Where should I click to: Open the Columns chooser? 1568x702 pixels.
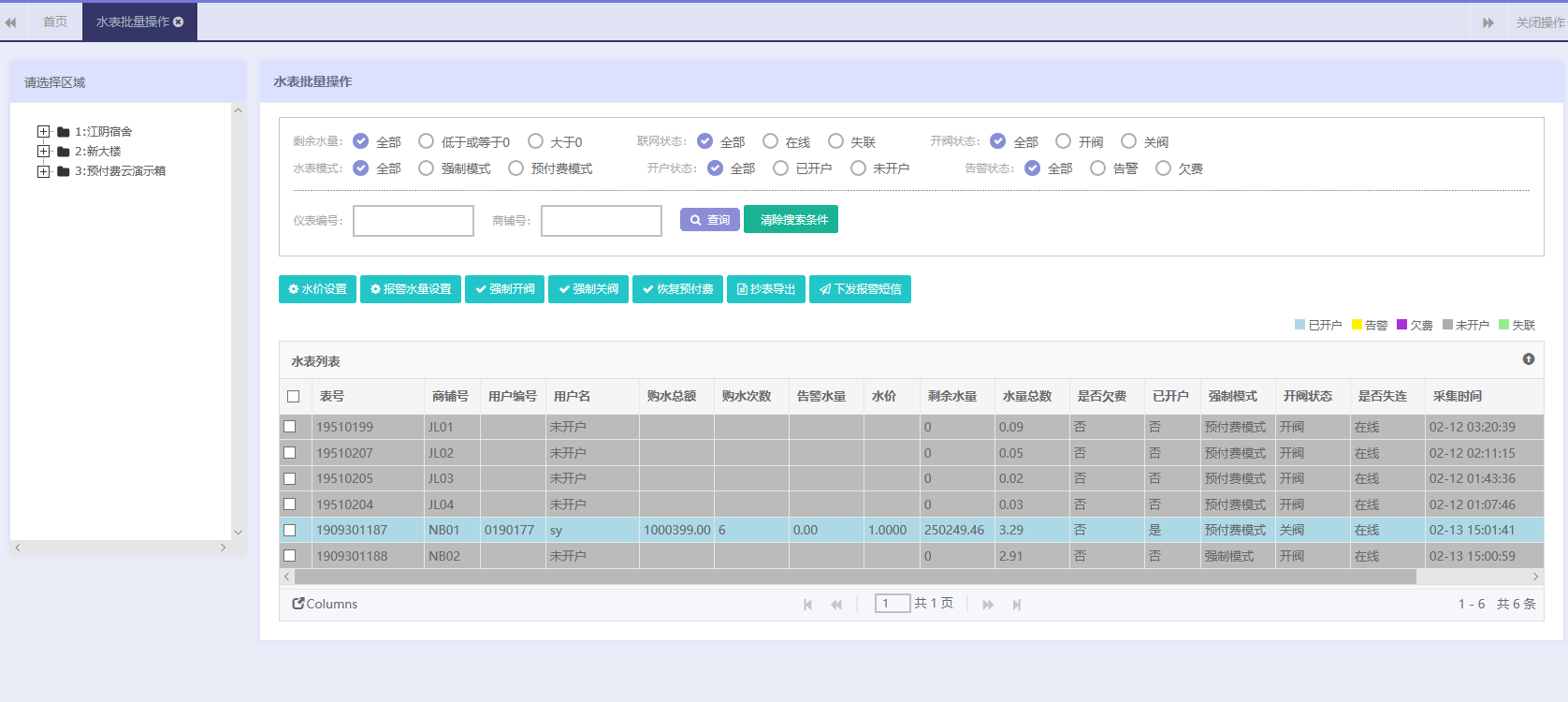(325, 604)
